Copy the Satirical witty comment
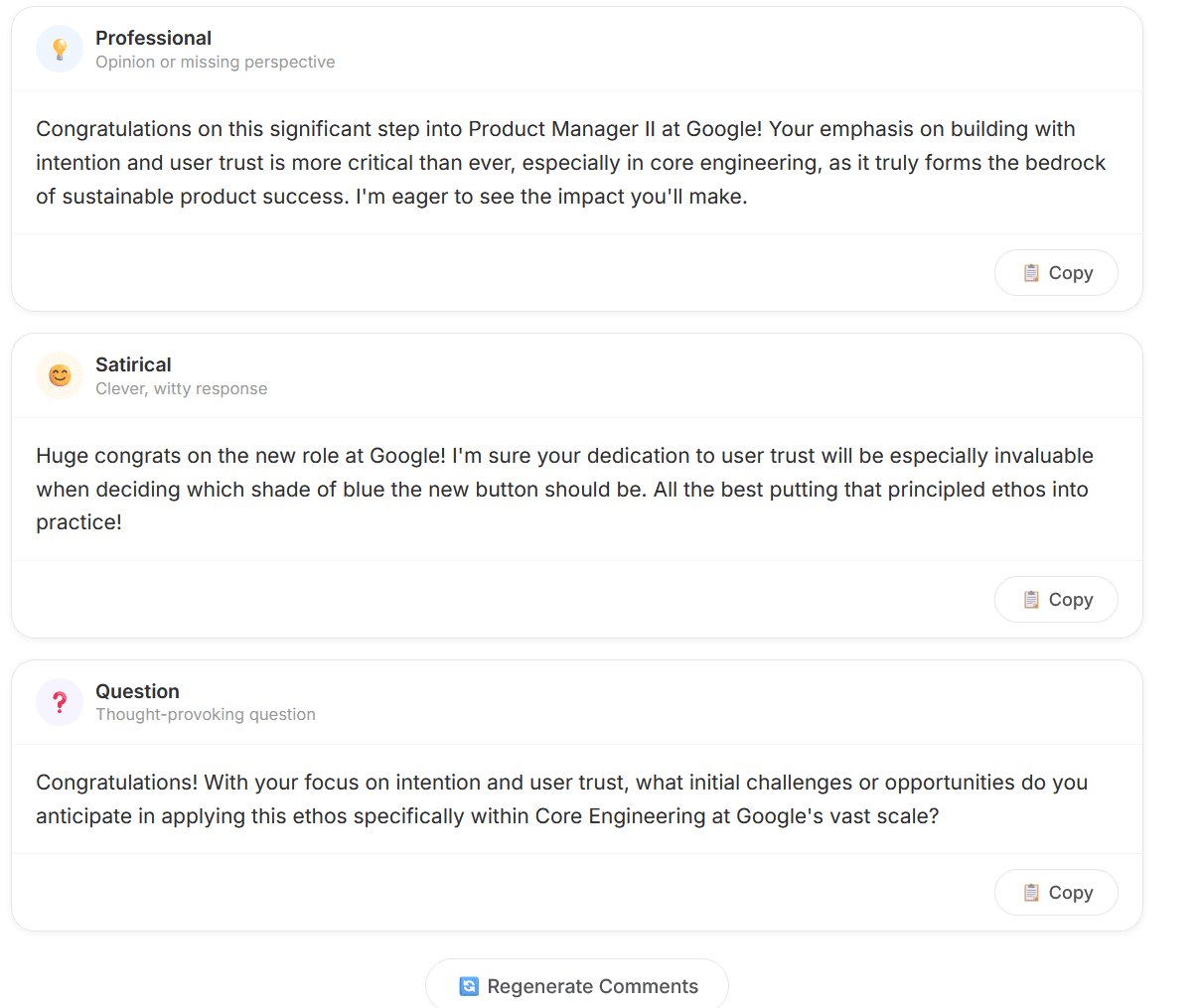 [x=1056, y=599]
